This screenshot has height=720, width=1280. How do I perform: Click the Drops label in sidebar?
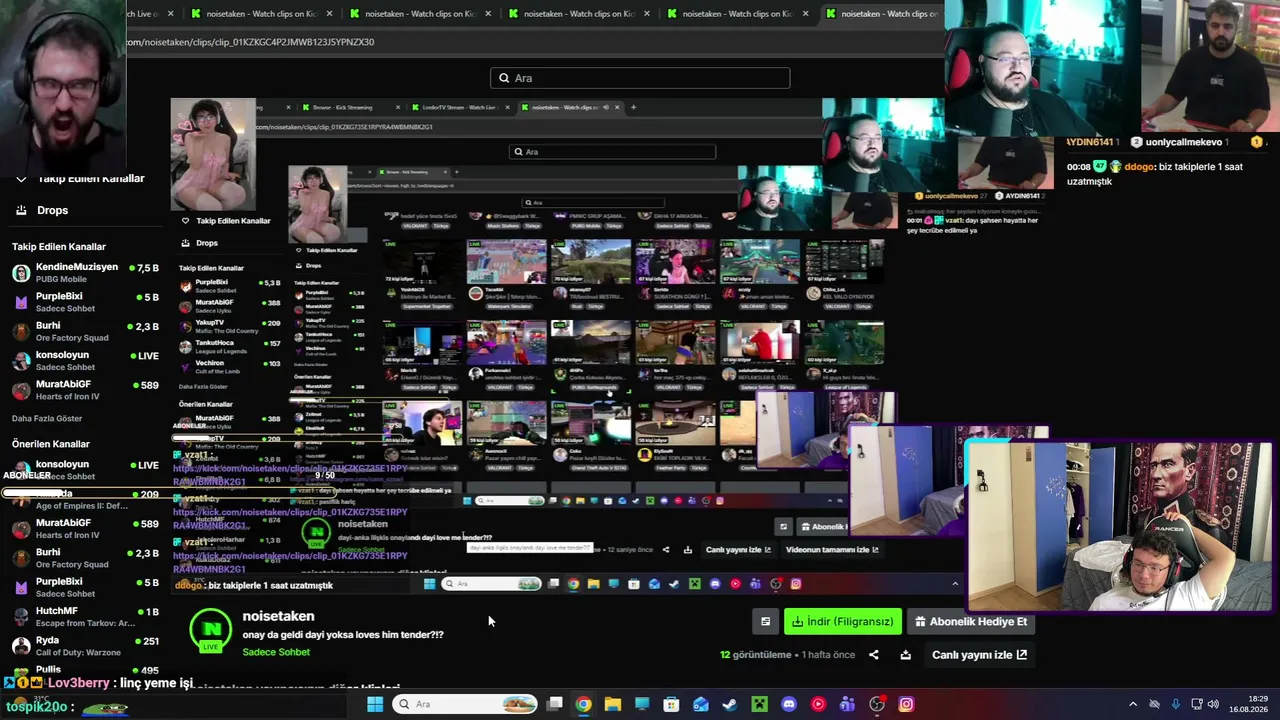(53, 210)
